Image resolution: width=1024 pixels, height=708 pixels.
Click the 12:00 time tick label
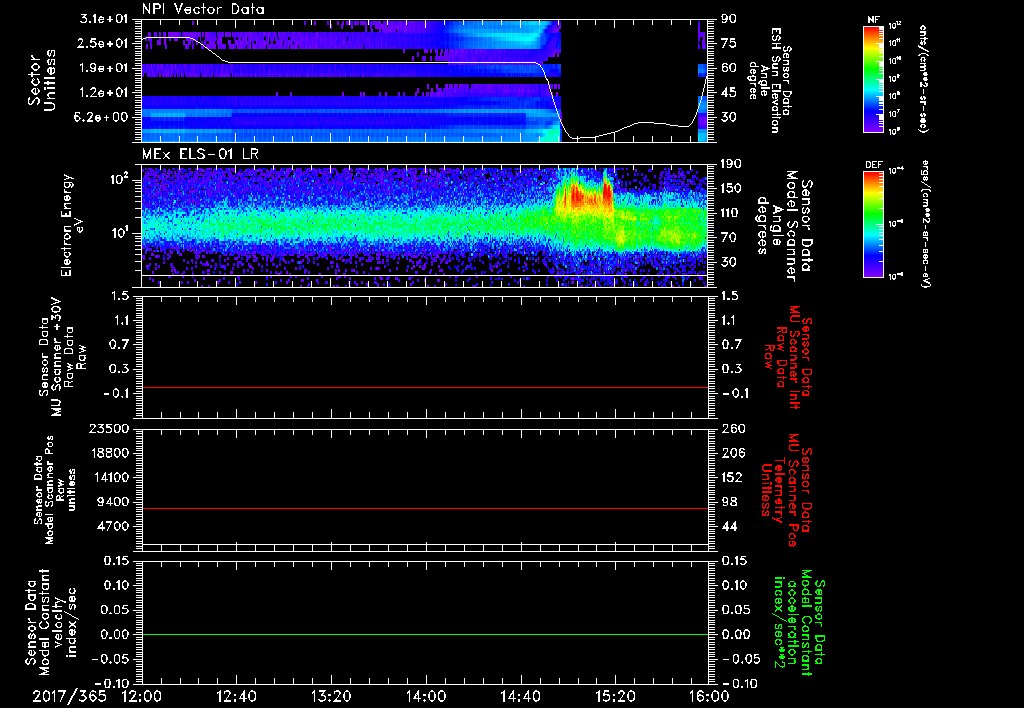142,696
